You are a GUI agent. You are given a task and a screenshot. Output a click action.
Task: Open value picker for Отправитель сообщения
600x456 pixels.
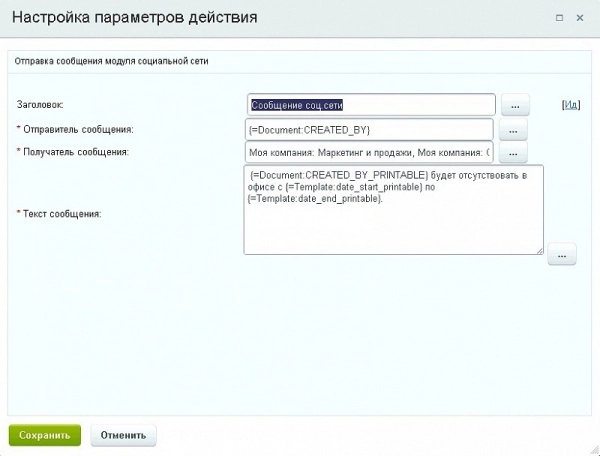coord(512,130)
